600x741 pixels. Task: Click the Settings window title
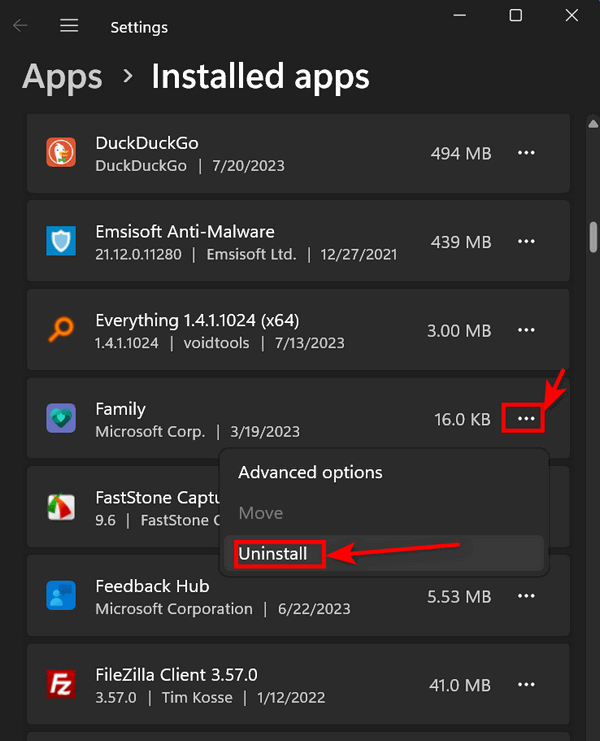point(139,27)
